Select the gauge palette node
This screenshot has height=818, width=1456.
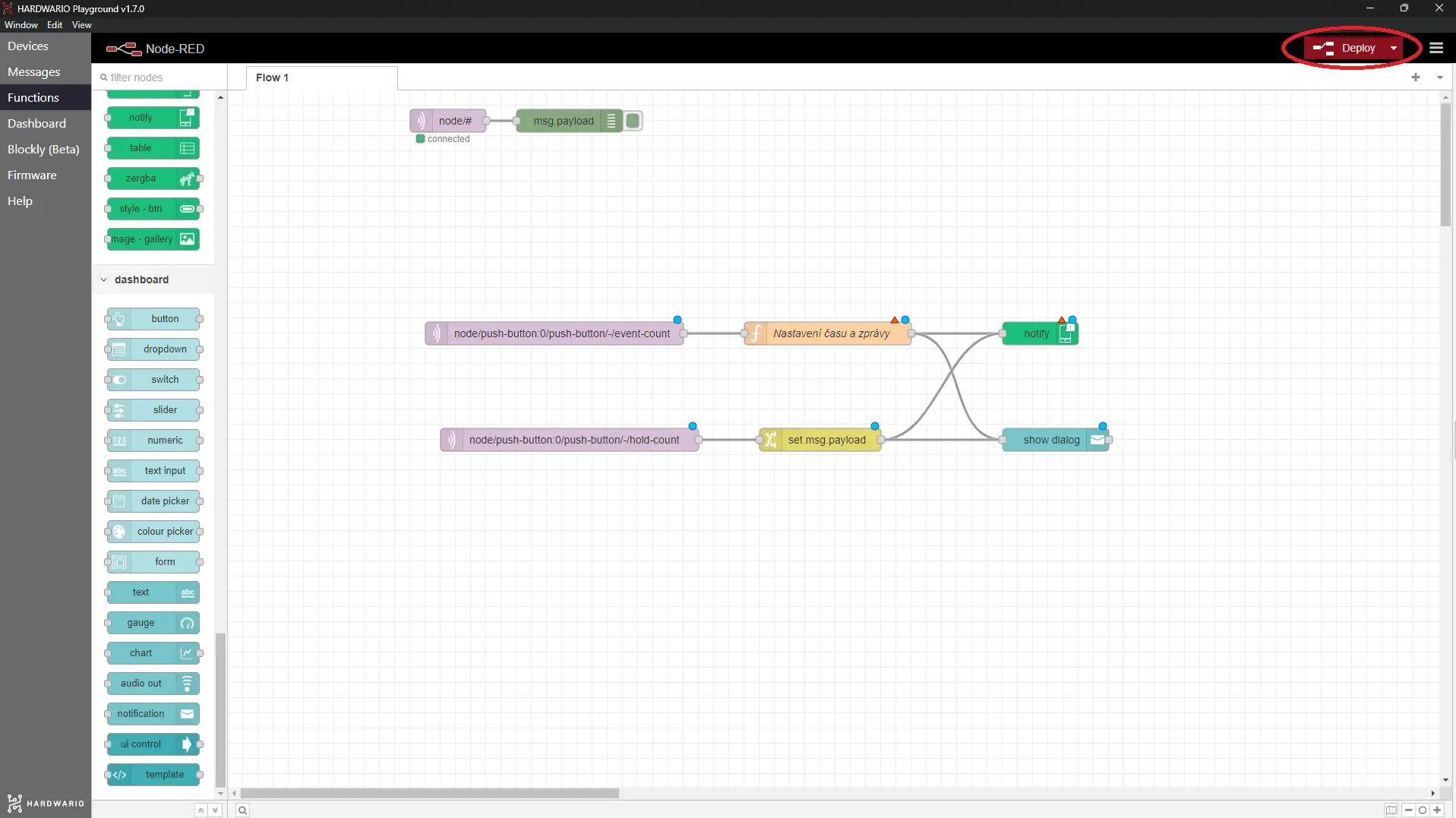point(153,623)
